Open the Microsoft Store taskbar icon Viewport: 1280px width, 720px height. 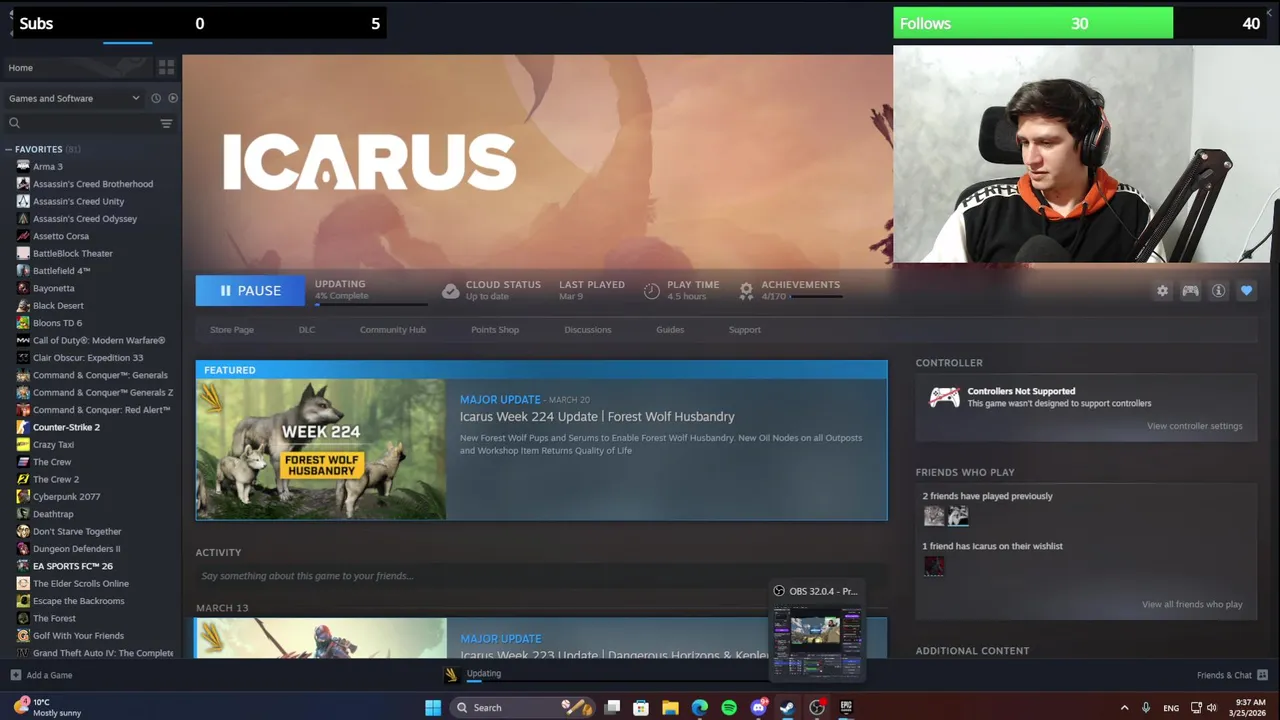pos(641,707)
